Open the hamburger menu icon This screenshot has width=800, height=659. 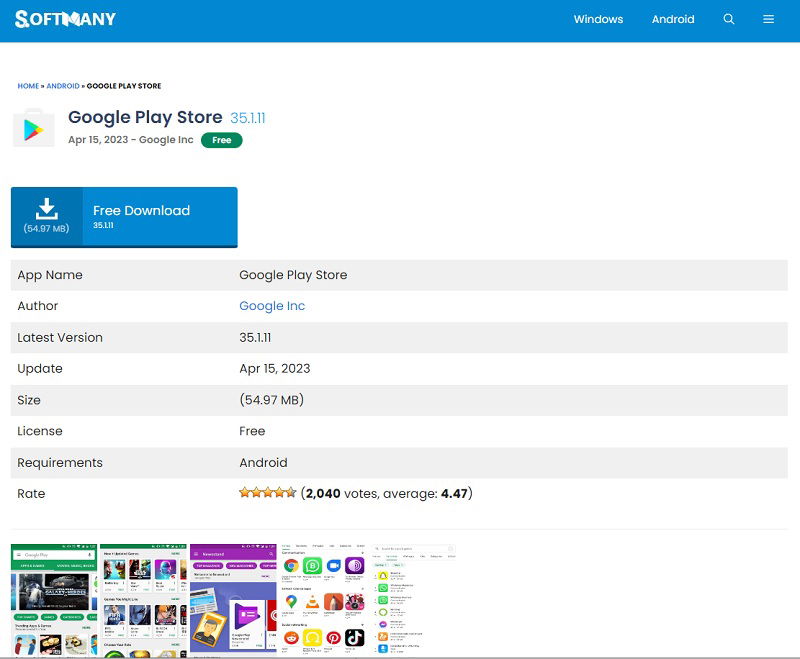coord(768,19)
